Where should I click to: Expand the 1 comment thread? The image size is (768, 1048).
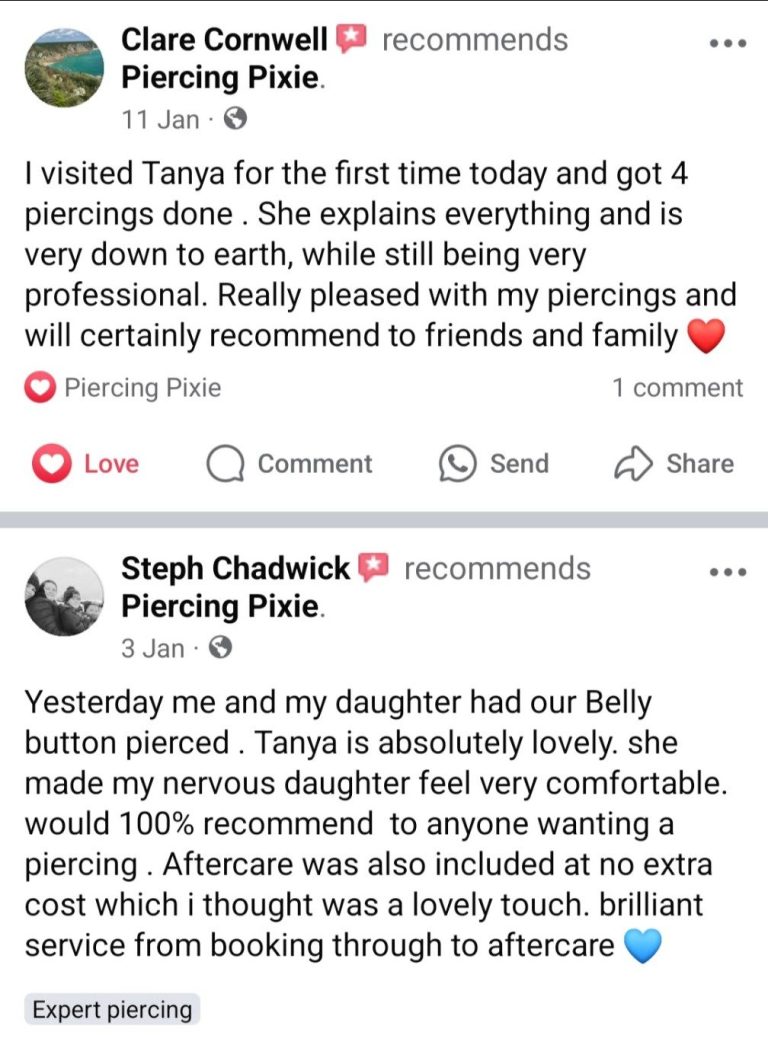pos(677,388)
